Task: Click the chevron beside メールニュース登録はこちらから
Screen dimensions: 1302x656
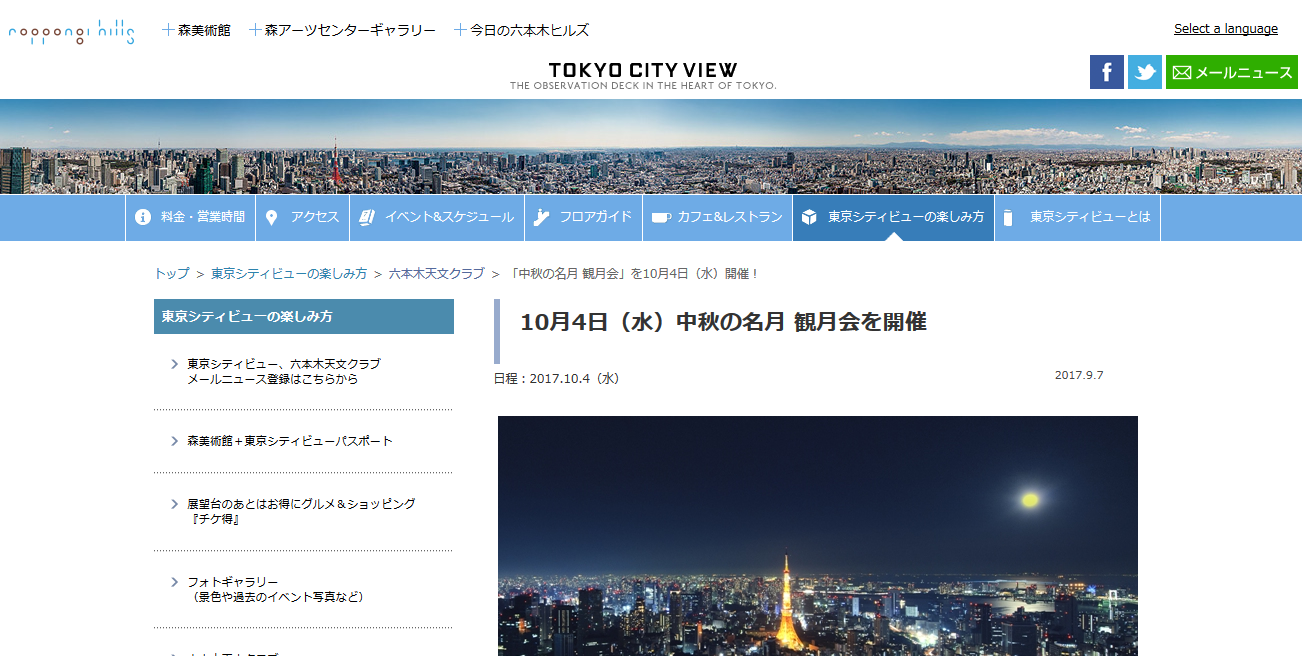Action: (x=175, y=364)
